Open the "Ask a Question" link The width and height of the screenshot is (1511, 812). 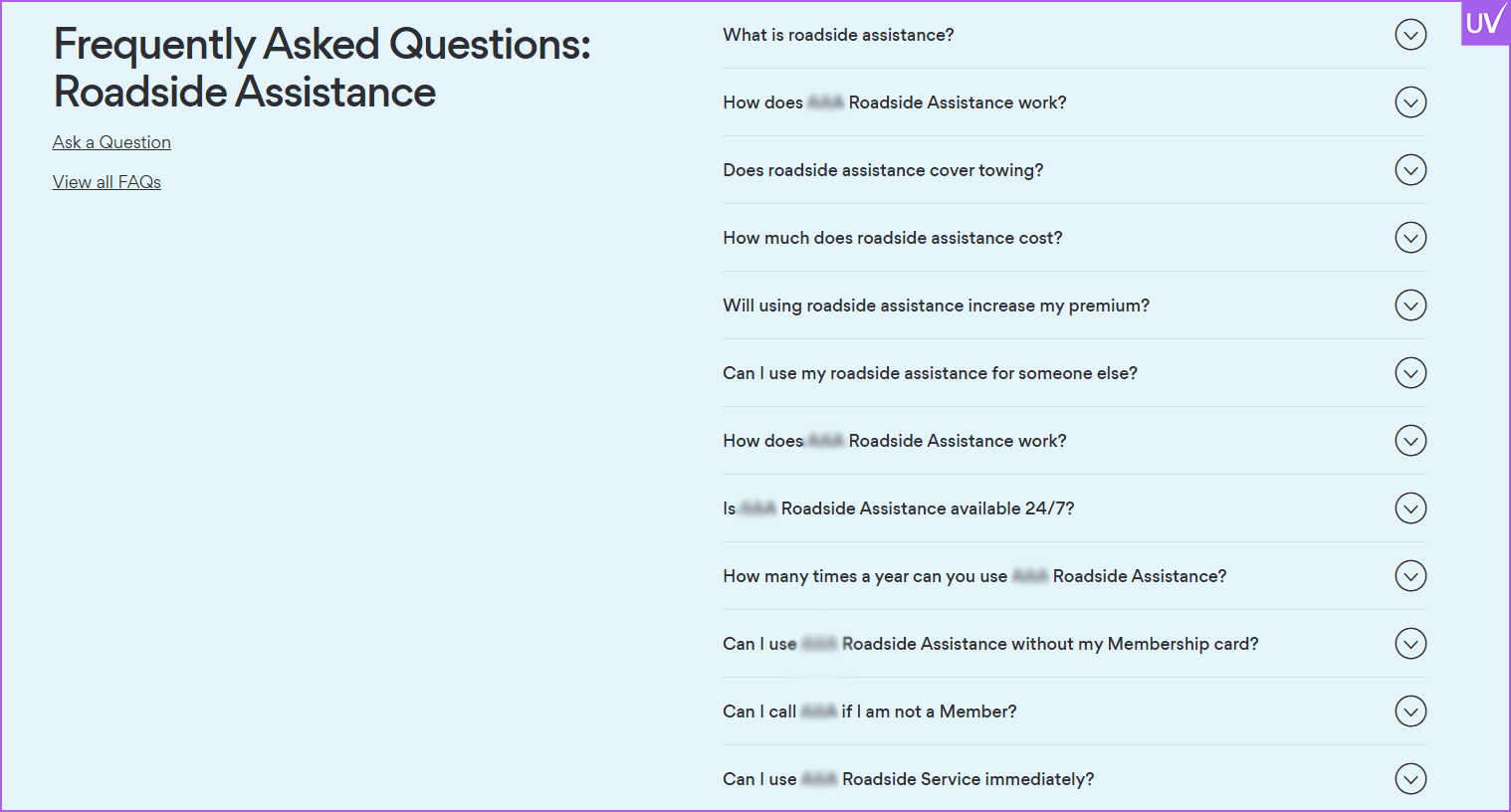[111, 142]
